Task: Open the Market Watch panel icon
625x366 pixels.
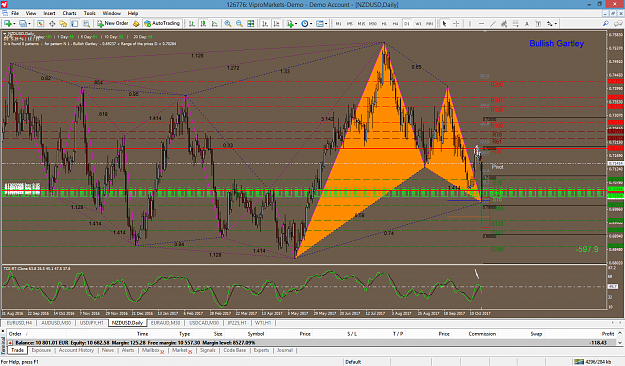Action: (x=40, y=24)
